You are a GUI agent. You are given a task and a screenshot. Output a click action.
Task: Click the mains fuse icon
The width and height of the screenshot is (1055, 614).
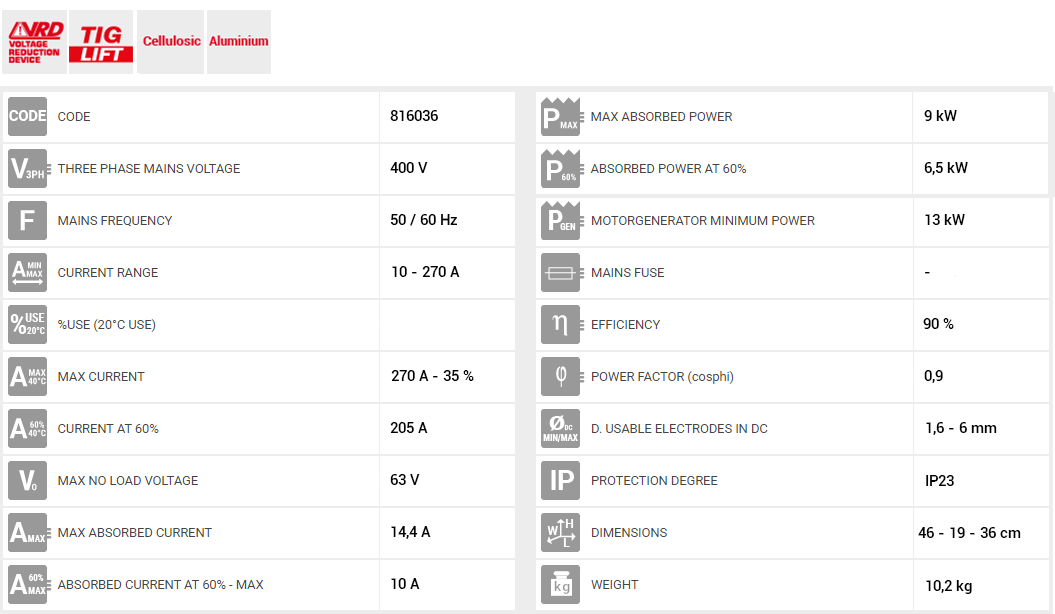(560, 272)
